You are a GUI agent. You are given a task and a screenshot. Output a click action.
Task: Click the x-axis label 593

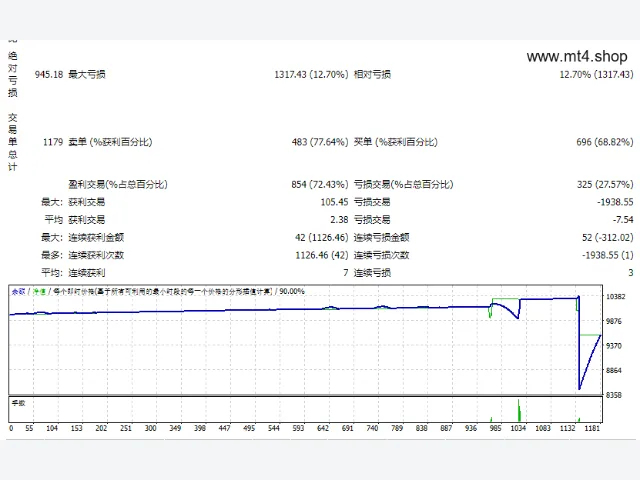pyautogui.click(x=298, y=428)
